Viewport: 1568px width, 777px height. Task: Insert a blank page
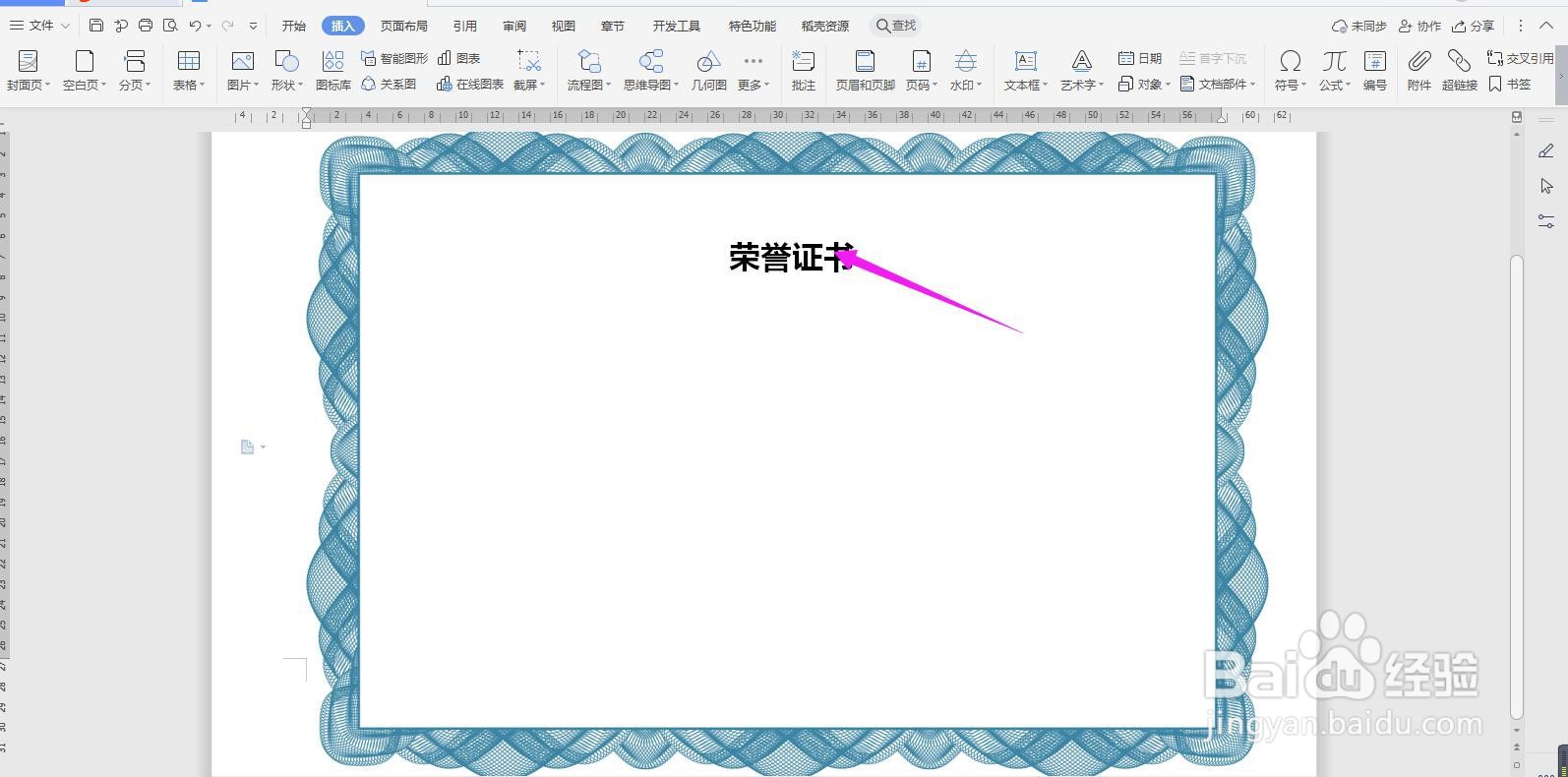tap(84, 71)
